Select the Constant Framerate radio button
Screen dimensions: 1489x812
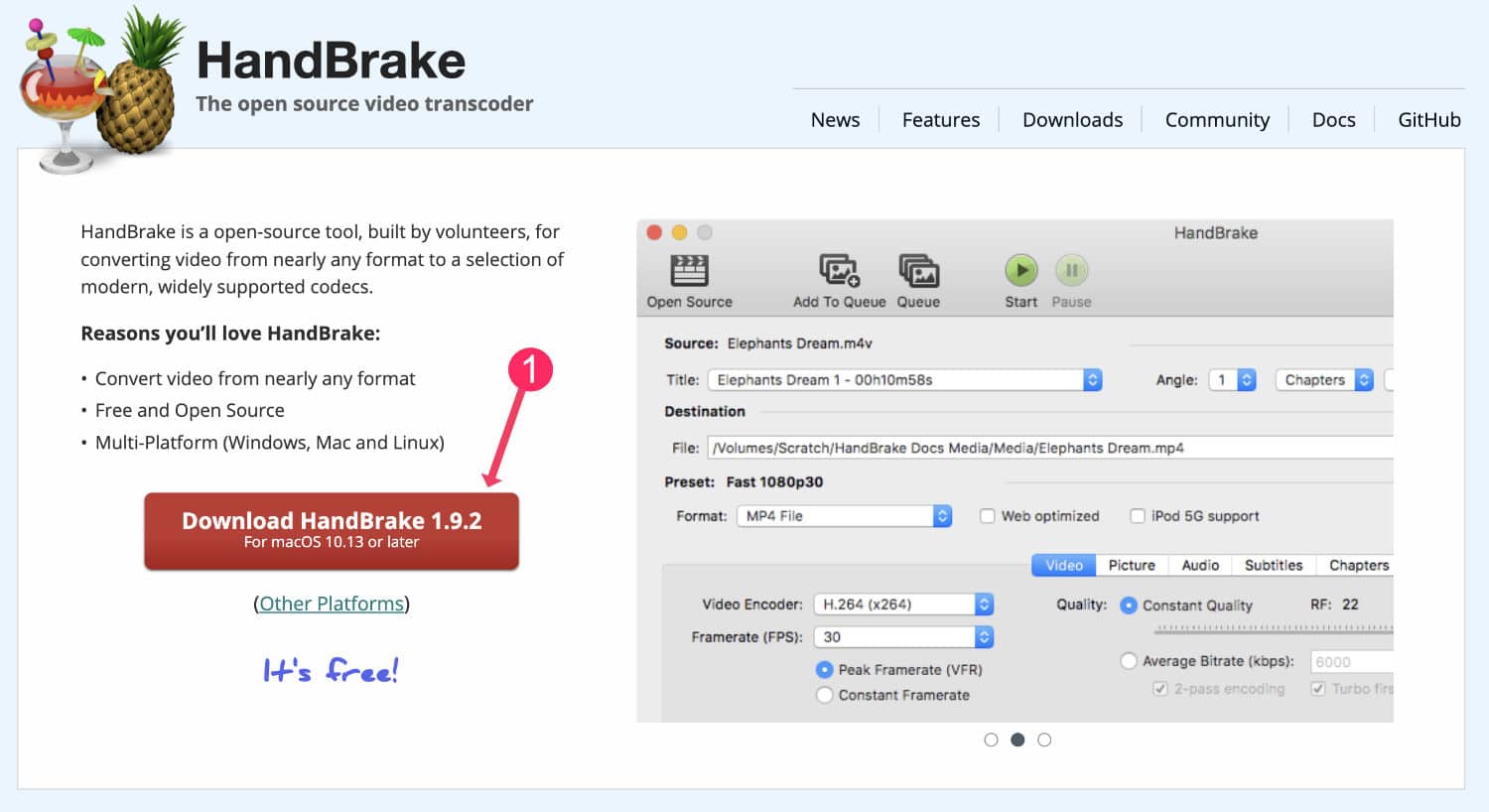(824, 695)
